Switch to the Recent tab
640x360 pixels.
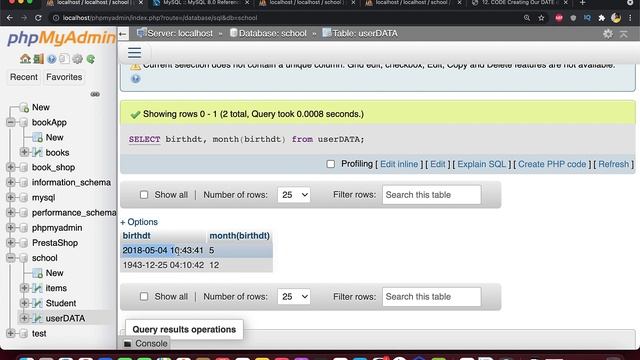click(24, 77)
